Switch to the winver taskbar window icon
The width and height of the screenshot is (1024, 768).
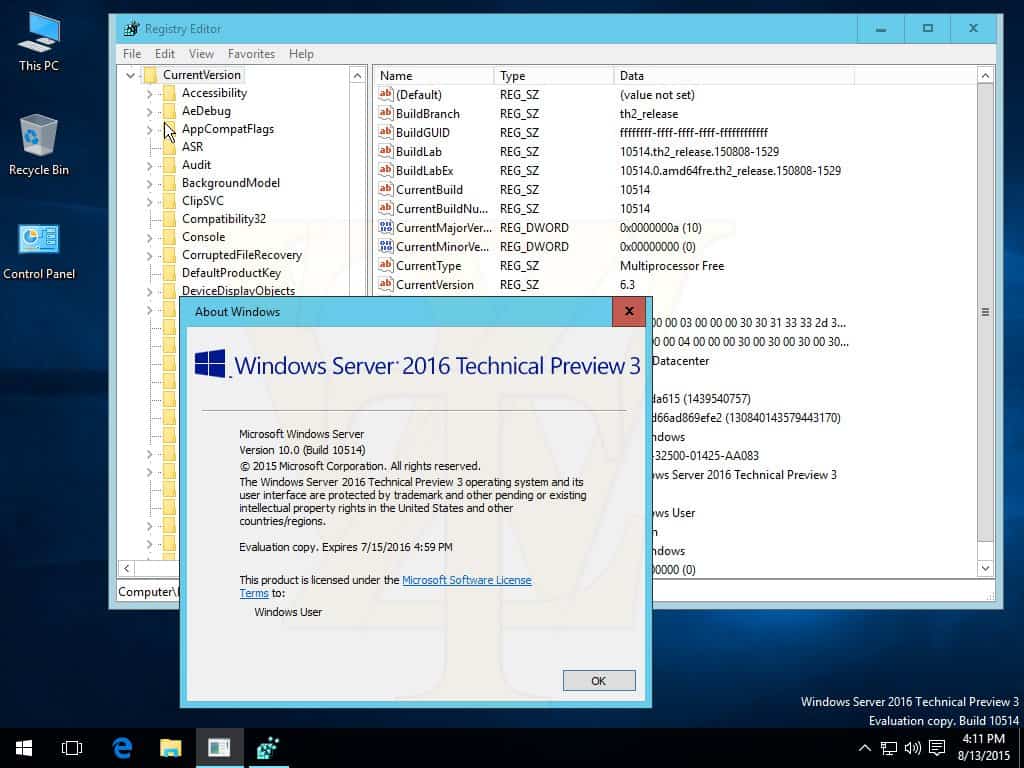pos(219,748)
